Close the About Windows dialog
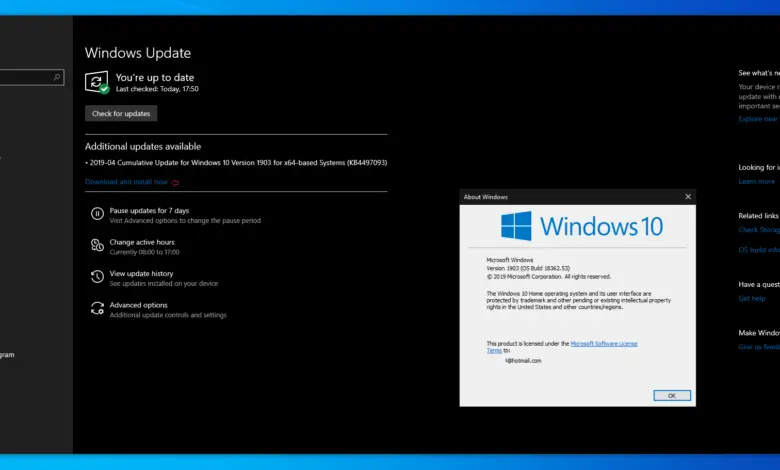 pos(688,197)
